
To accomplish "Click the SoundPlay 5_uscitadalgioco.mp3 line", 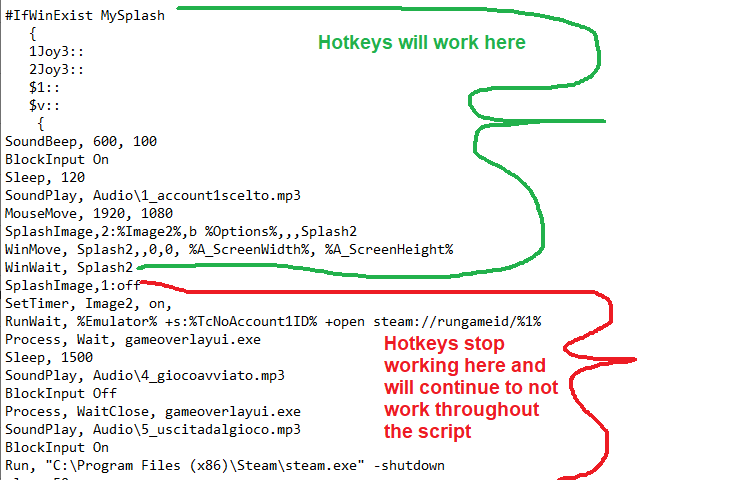I will click(x=153, y=430).
